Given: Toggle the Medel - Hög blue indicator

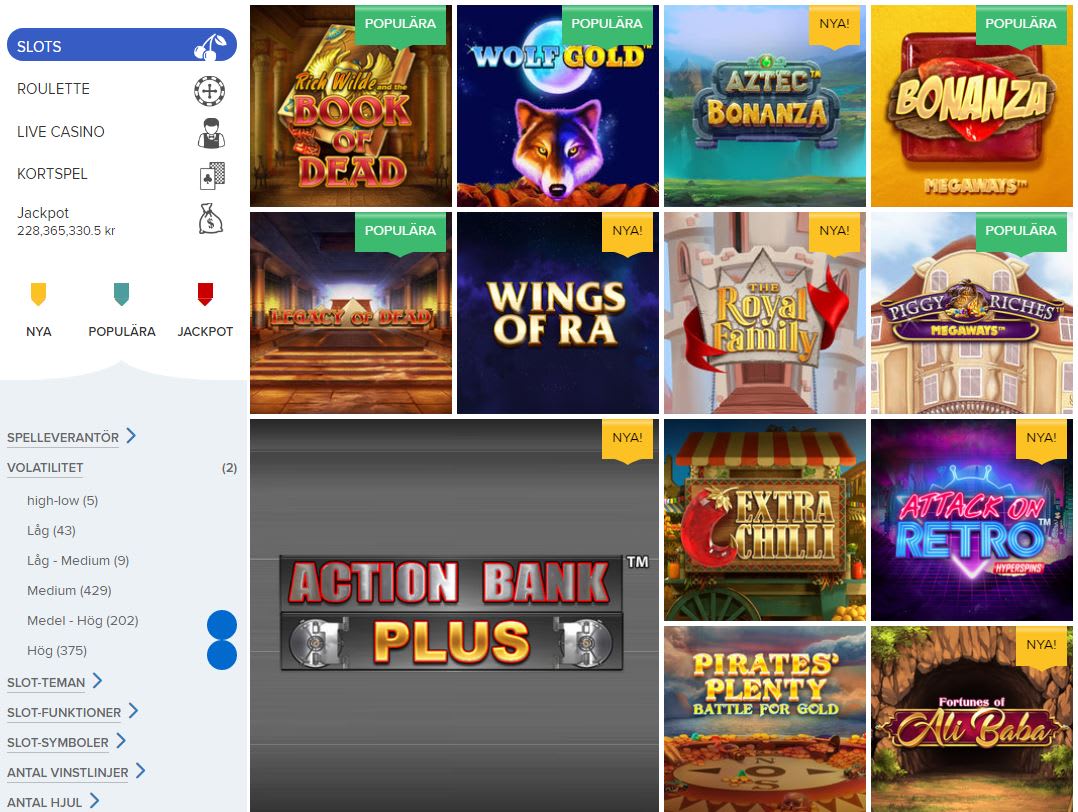Looking at the screenshot, I should coord(221,624).
